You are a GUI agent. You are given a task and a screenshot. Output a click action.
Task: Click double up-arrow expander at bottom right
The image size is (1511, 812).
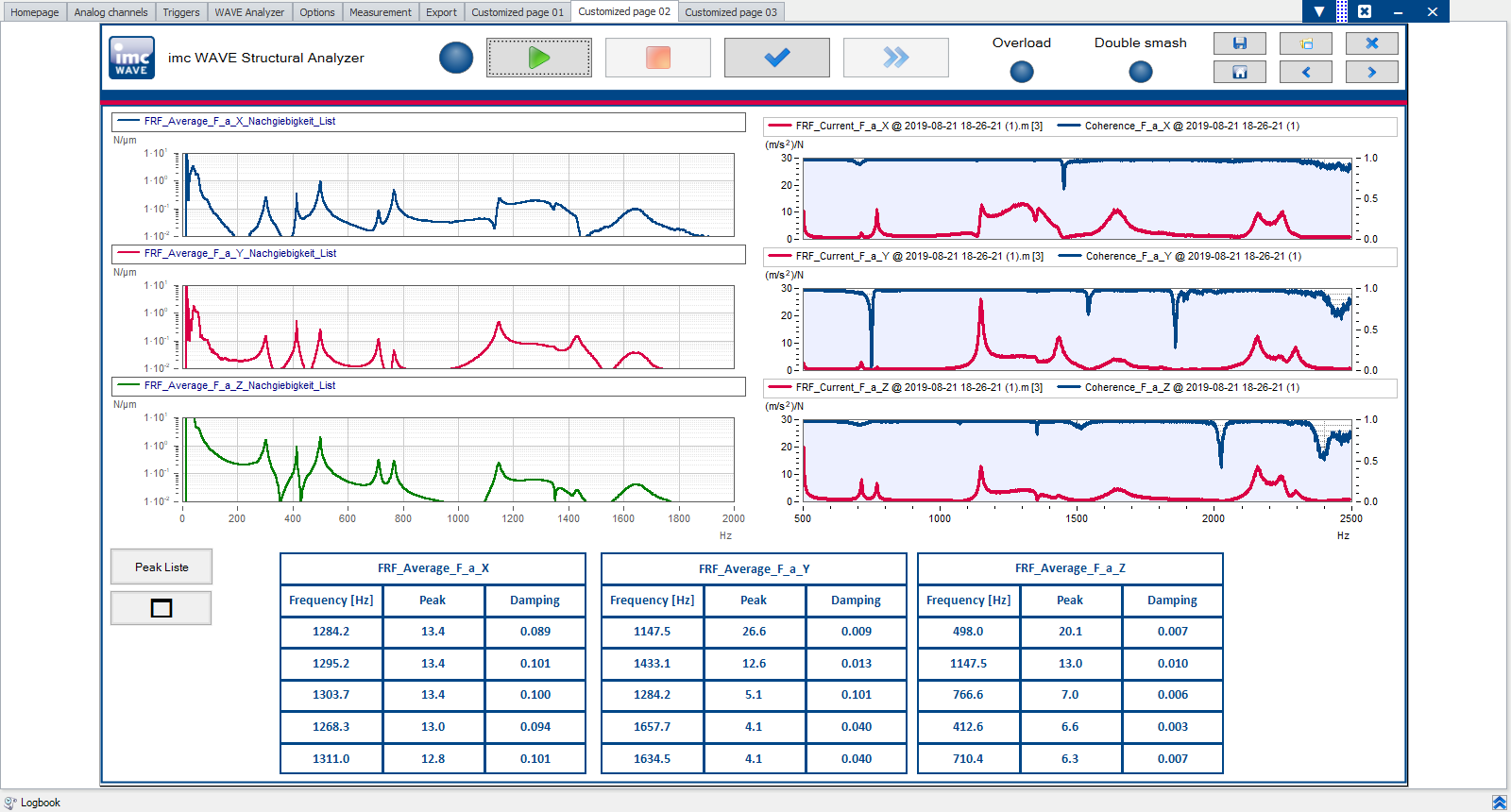pos(1499,803)
